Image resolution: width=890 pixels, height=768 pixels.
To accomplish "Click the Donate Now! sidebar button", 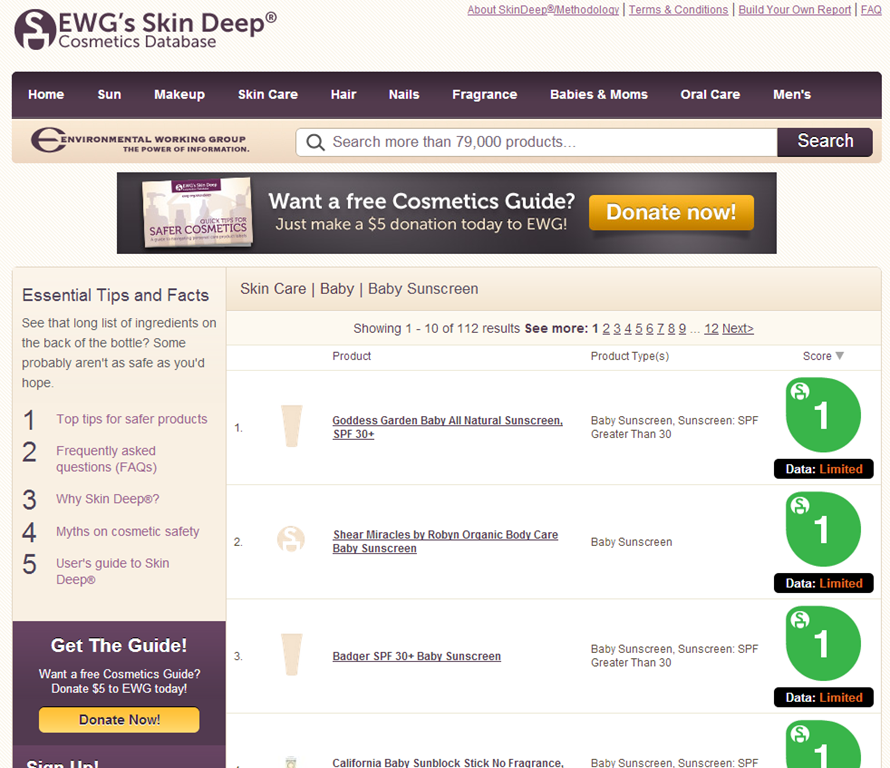I will pyautogui.click(x=119, y=720).
